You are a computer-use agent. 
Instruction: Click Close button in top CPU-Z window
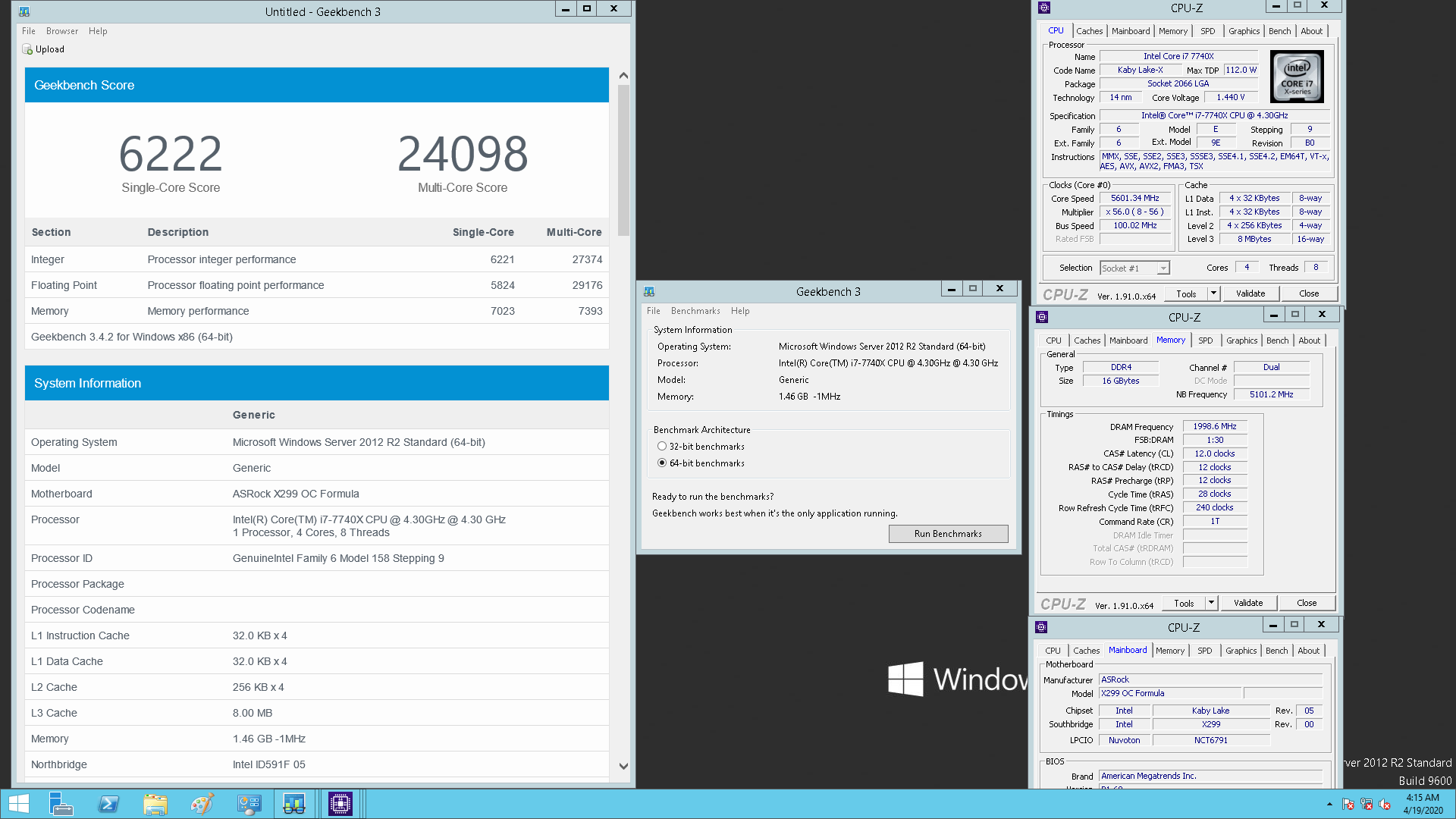point(1309,293)
